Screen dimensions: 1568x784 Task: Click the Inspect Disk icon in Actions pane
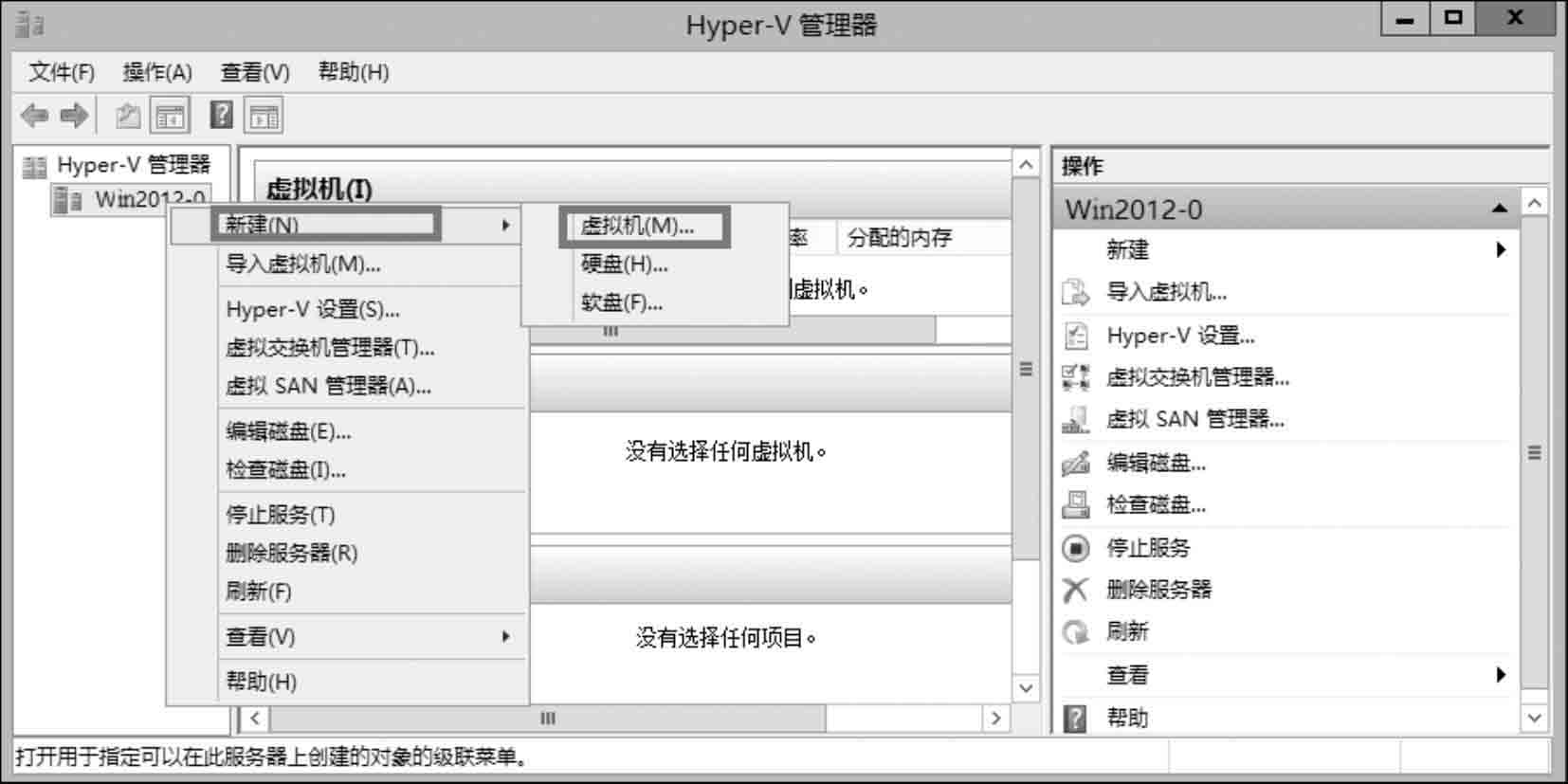1075,504
